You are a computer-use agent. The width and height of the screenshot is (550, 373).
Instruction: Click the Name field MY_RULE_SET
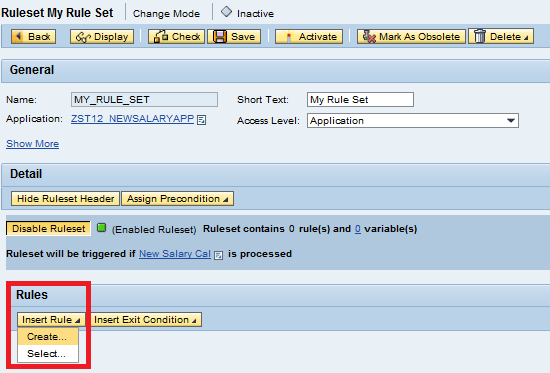coord(144,100)
